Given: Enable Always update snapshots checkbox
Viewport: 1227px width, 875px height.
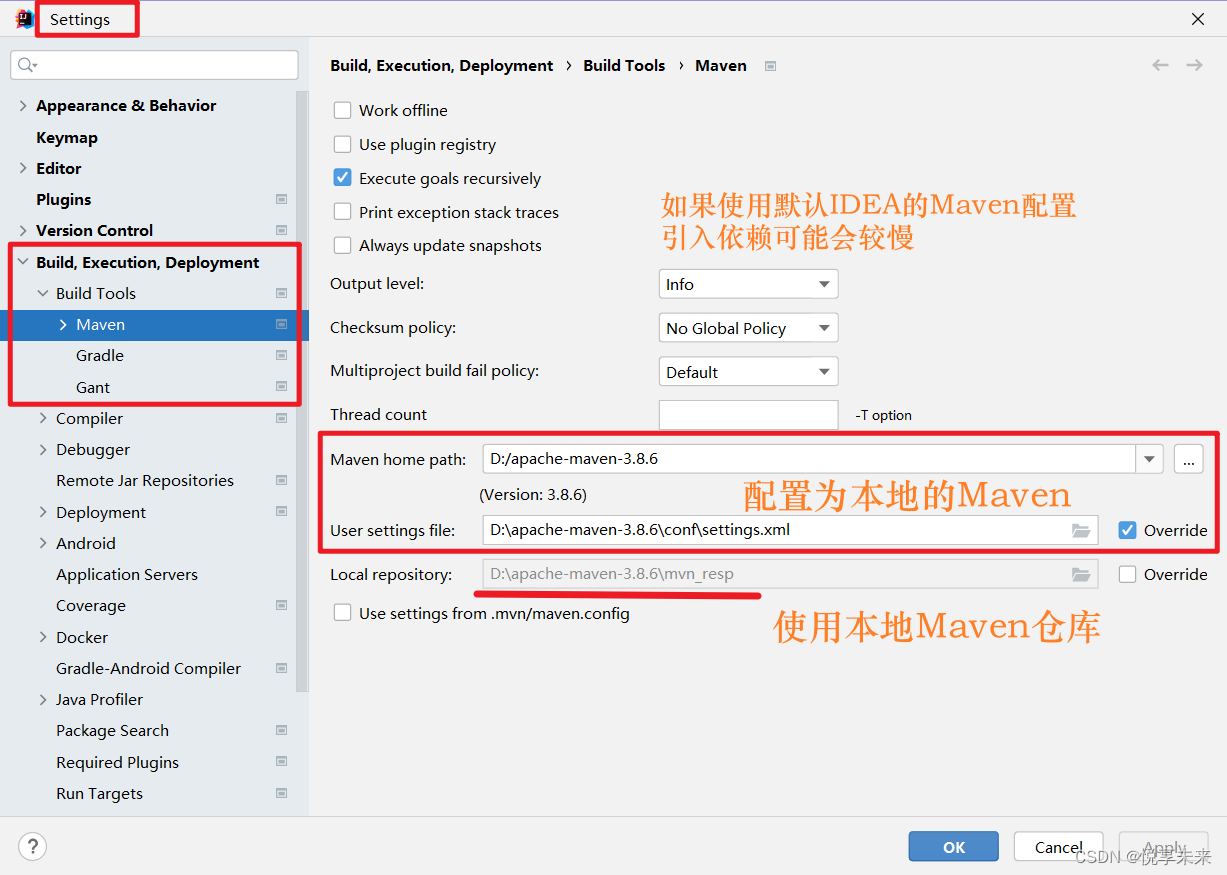Looking at the screenshot, I should click(343, 245).
